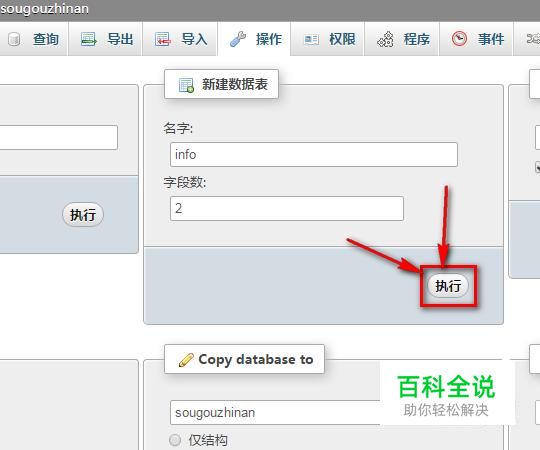The width and height of the screenshot is (540, 450).
Task: Click the 名字 field containing info
Action: [314, 155]
